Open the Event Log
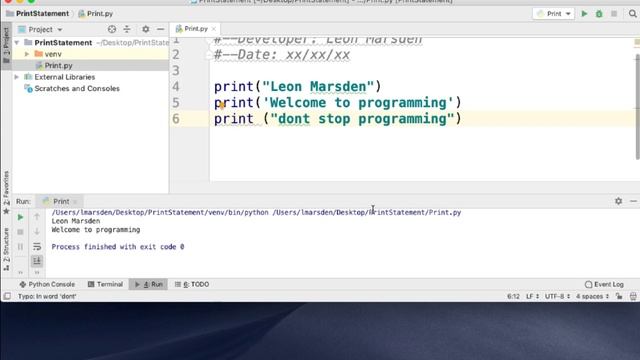Image resolution: width=640 pixels, height=360 pixels. click(604, 284)
